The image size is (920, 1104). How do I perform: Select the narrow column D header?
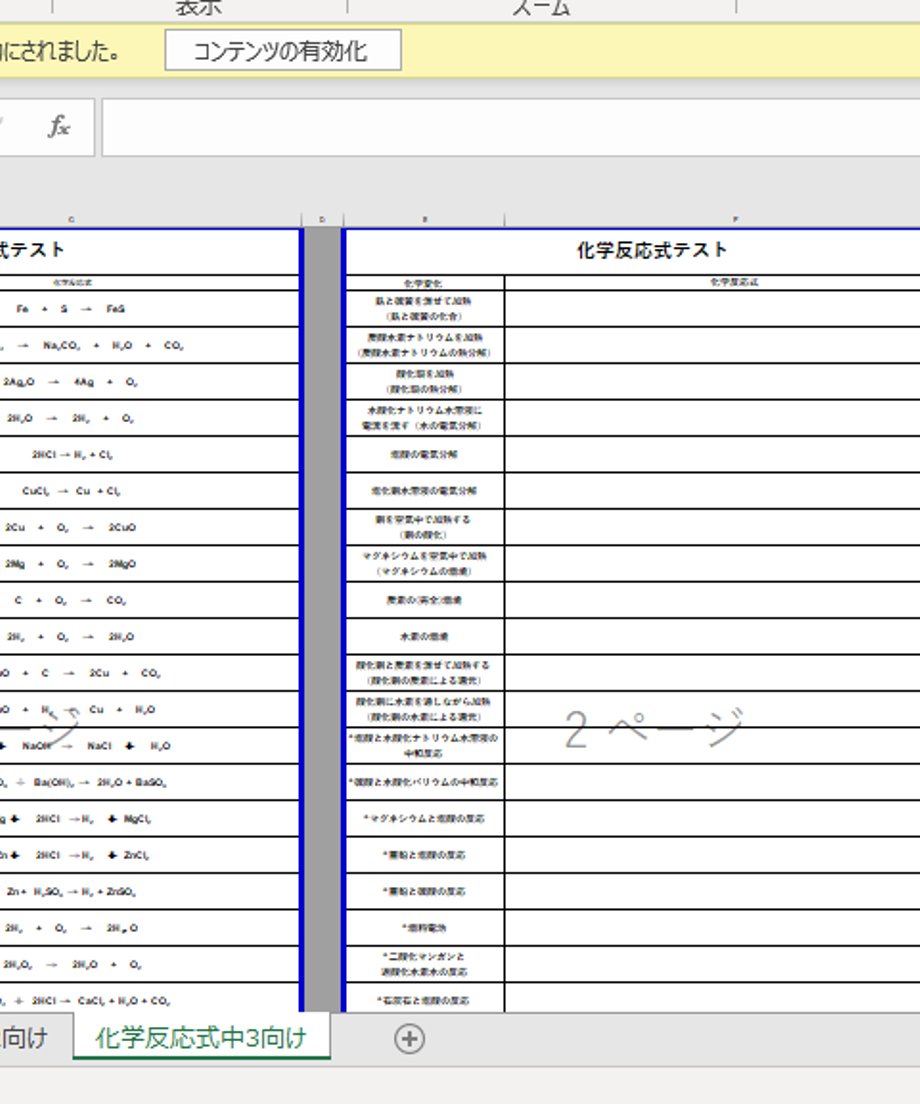point(322,220)
